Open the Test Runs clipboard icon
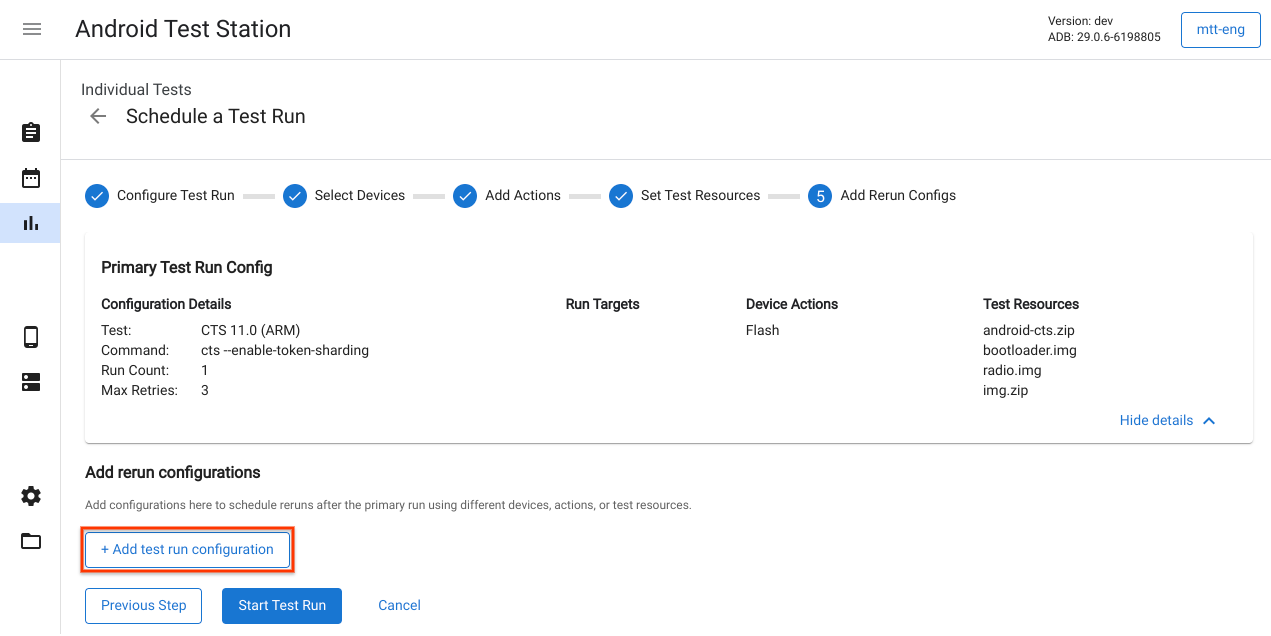This screenshot has height=636, width=1271. [30, 132]
